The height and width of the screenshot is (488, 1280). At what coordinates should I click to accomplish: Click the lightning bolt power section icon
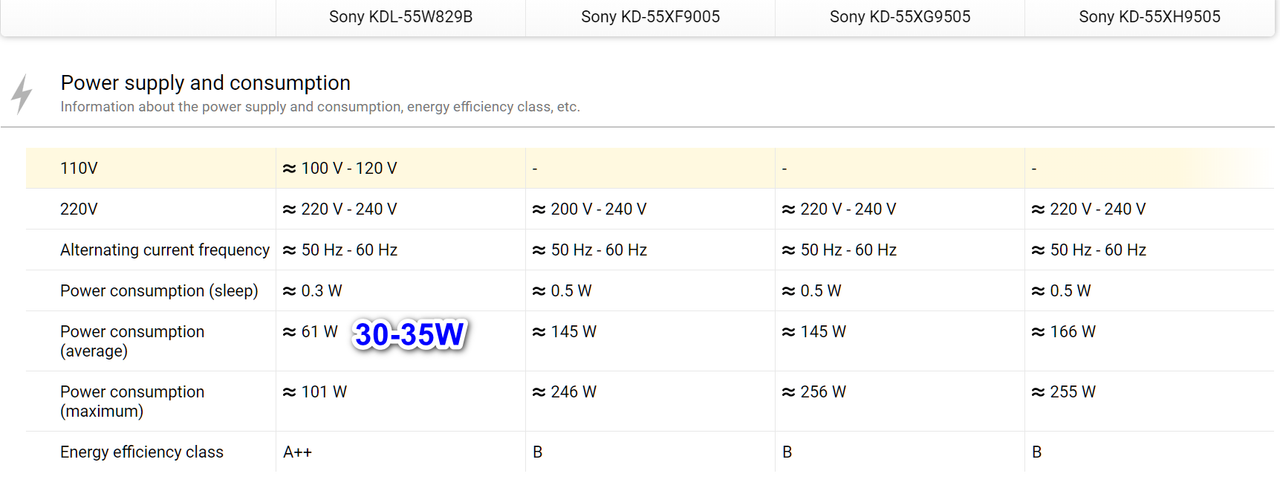(x=21, y=94)
